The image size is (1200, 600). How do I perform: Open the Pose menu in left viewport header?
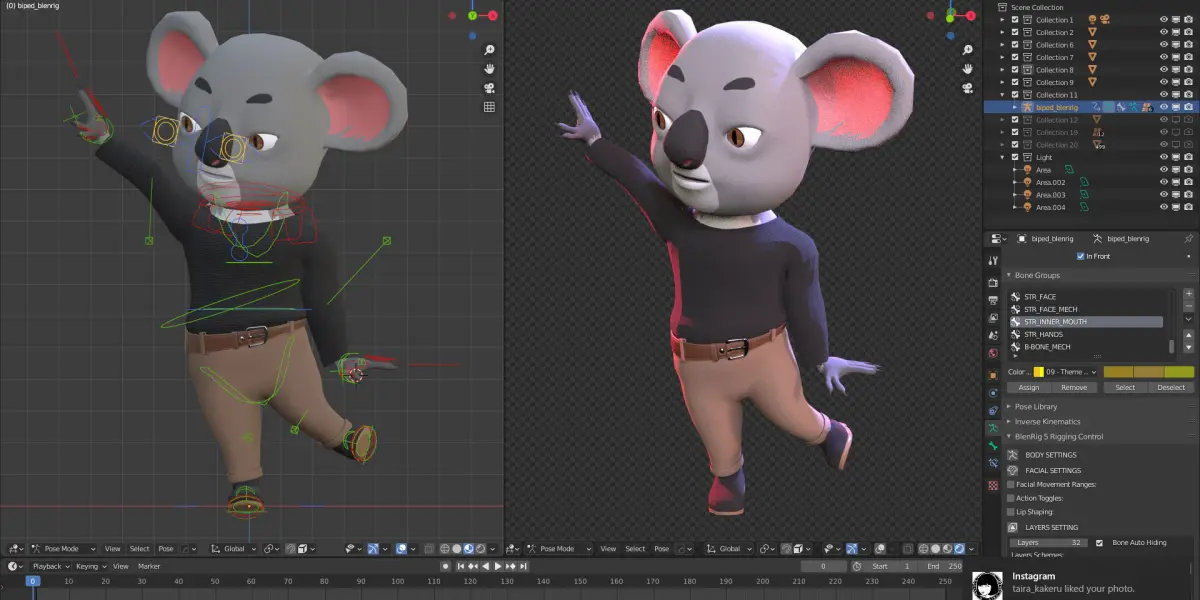(x=166, y=549)
